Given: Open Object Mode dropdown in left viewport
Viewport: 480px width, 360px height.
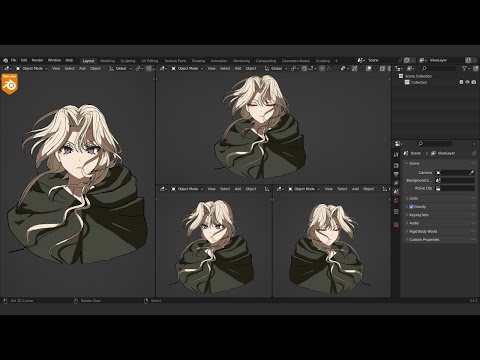Looking at the screenshot, I should [32, 68].
